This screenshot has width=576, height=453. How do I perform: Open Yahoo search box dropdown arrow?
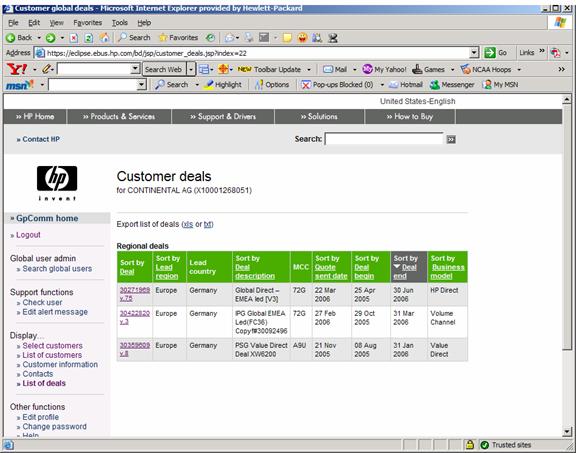135,69
